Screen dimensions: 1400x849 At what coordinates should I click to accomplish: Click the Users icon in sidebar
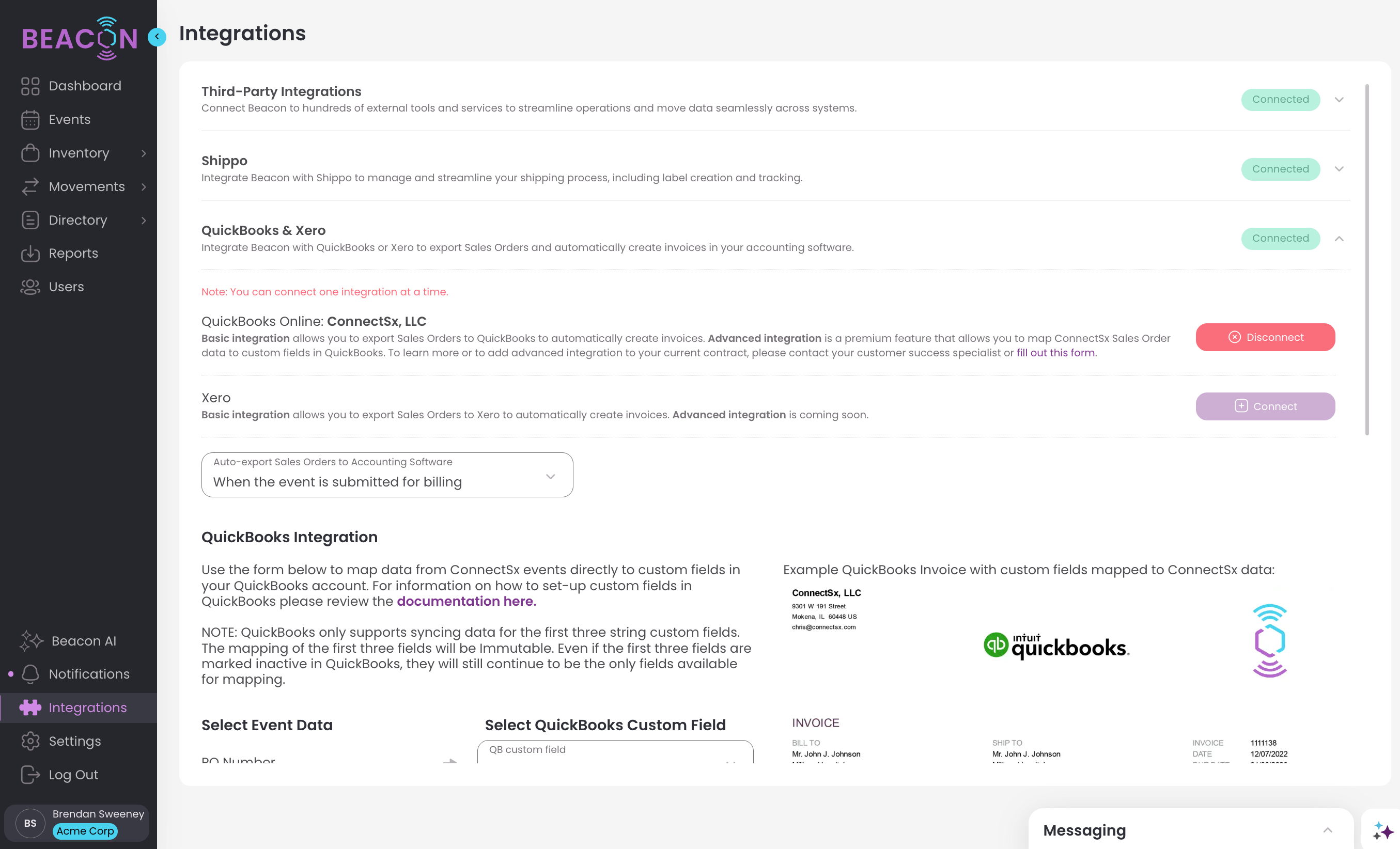tap(30, 287)
